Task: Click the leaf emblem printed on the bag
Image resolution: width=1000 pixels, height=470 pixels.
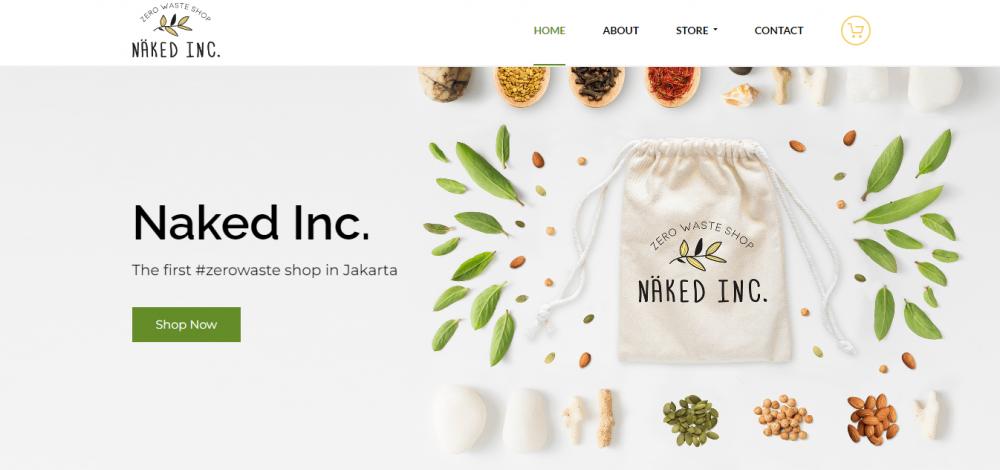Action: (x=698, y=254)
